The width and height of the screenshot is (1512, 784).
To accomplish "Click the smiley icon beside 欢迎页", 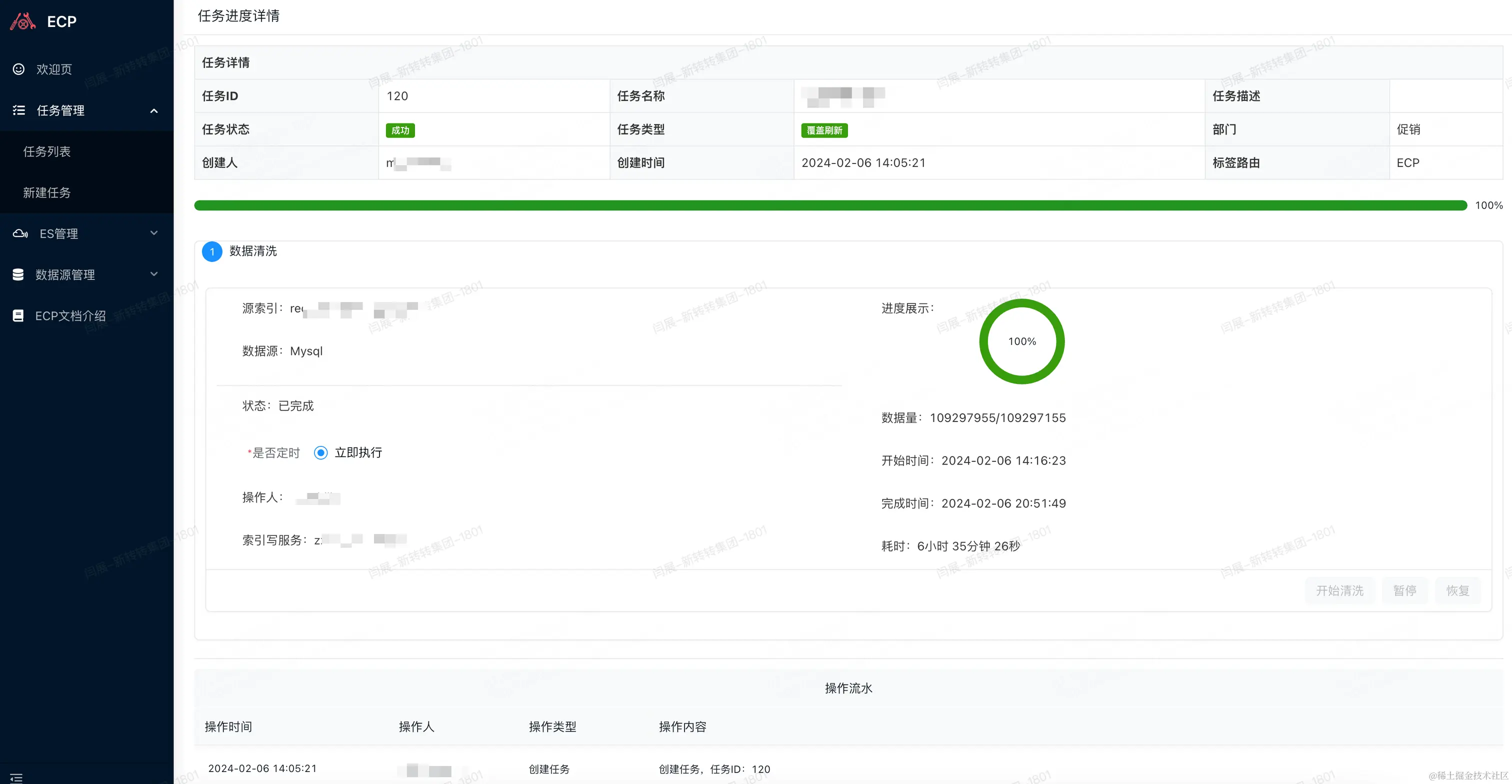I will [19, 69].
